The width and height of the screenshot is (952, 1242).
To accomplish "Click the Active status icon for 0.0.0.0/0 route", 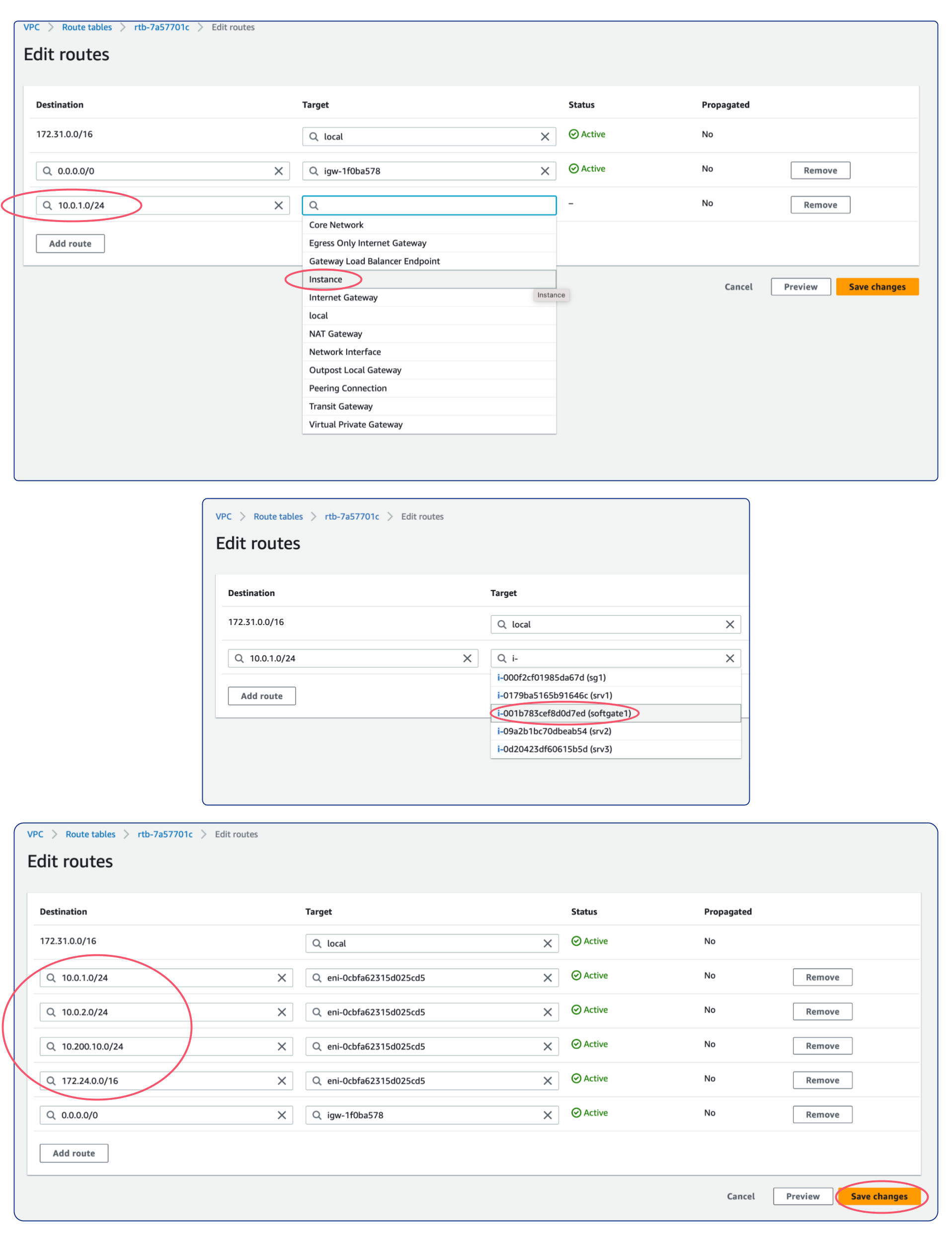I will coord(574,168).
